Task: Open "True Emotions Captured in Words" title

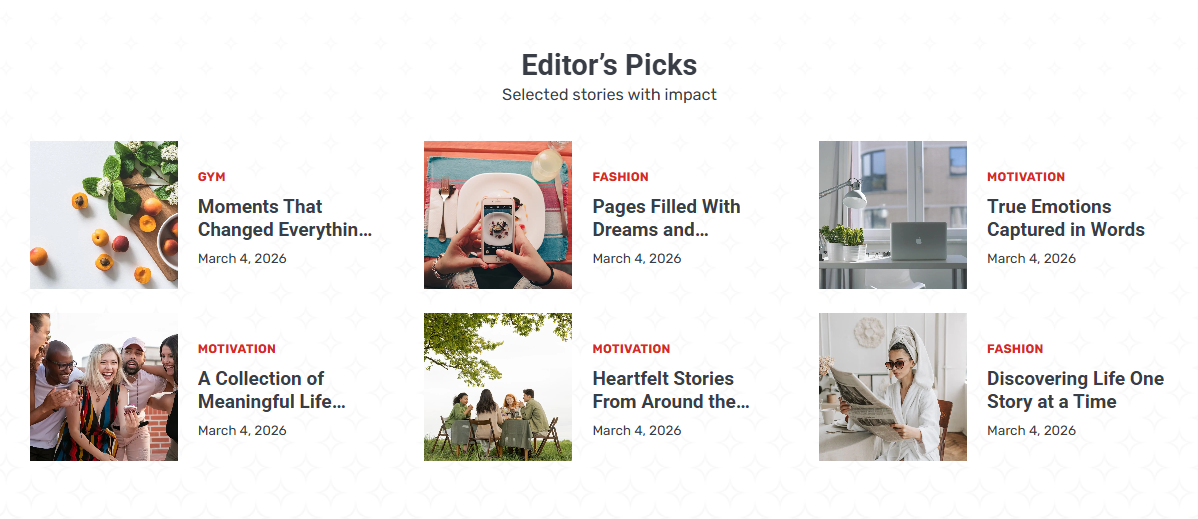Action: pyautogui.click(x=1065, y=218)
